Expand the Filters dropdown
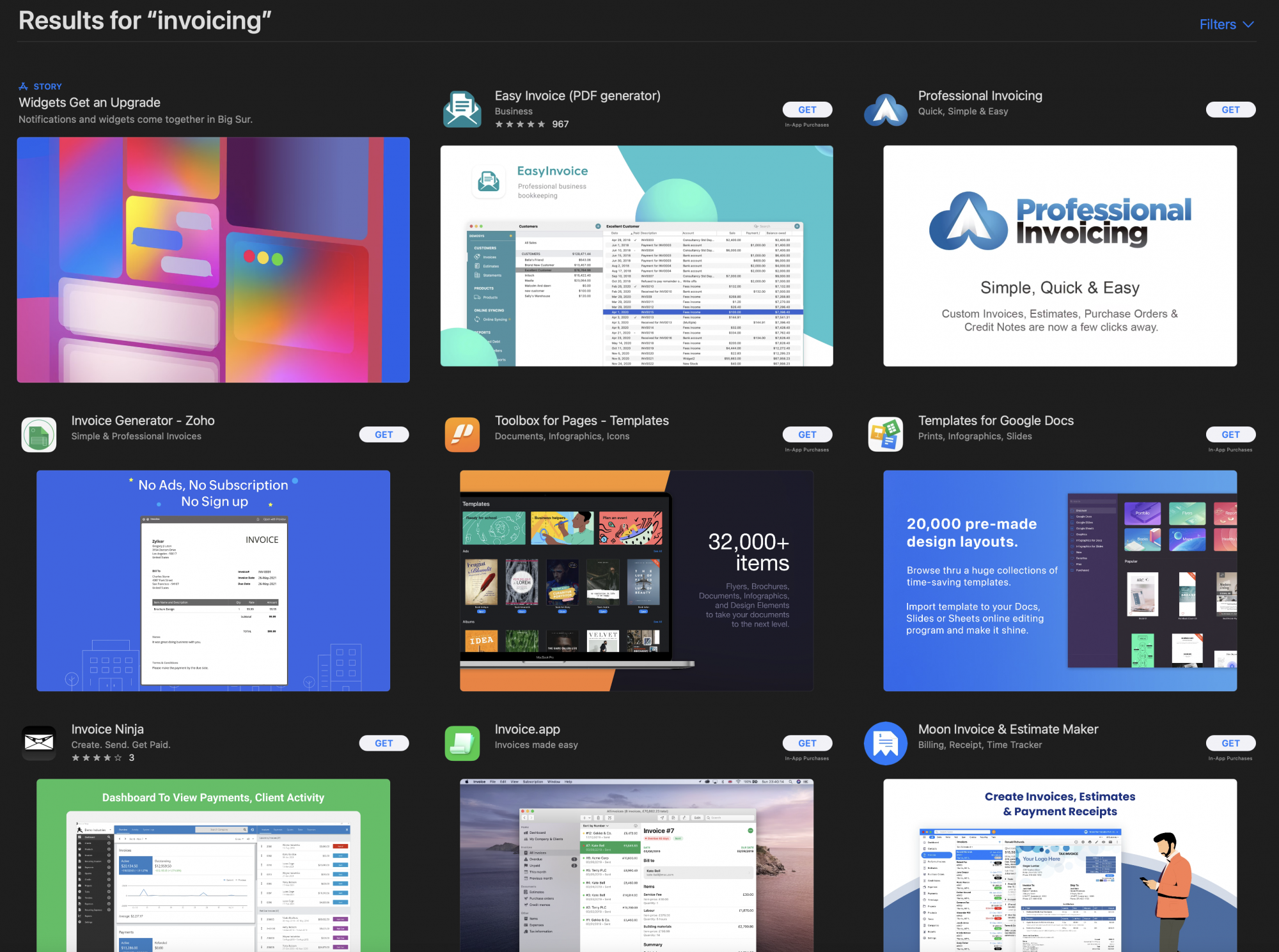This screenshot has height=952, width=1279. [x=1226, y=24]
